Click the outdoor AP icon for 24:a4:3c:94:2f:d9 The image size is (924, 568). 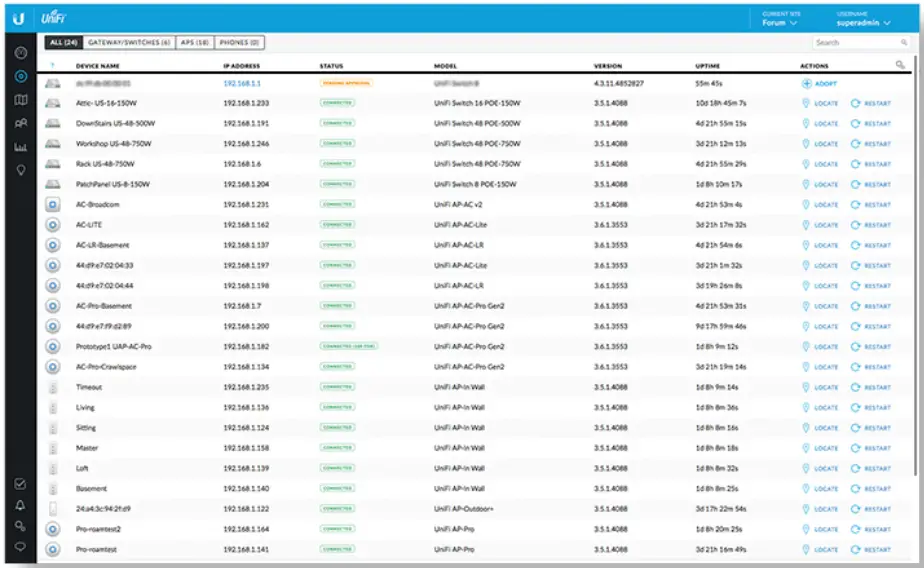(x=53, y=508)
